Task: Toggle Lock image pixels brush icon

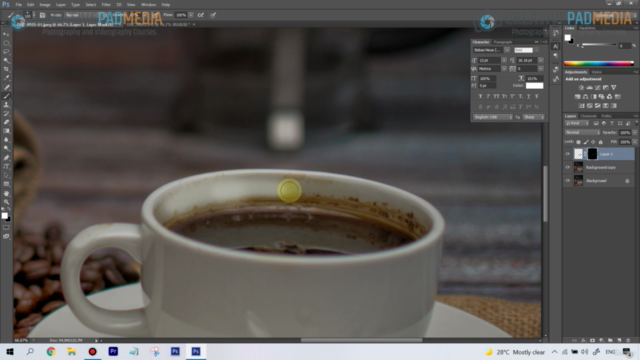Action: 586,142
